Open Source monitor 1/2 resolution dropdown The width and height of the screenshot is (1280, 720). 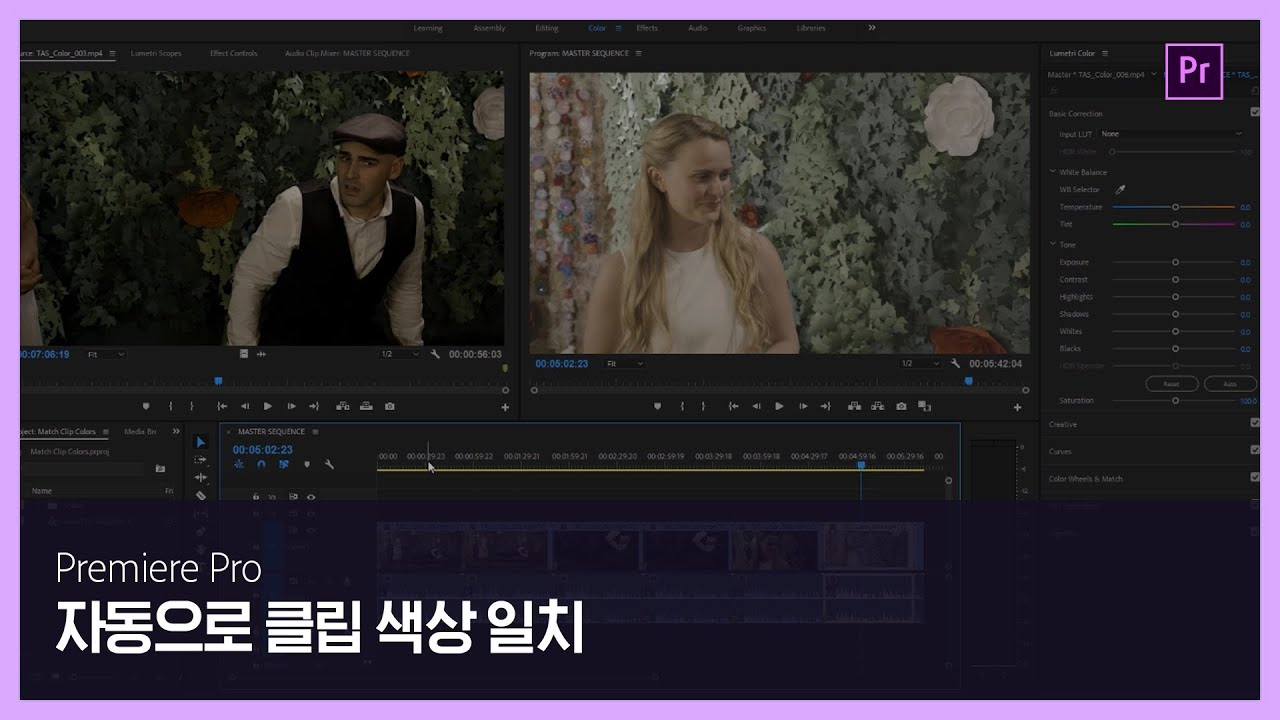399,354
